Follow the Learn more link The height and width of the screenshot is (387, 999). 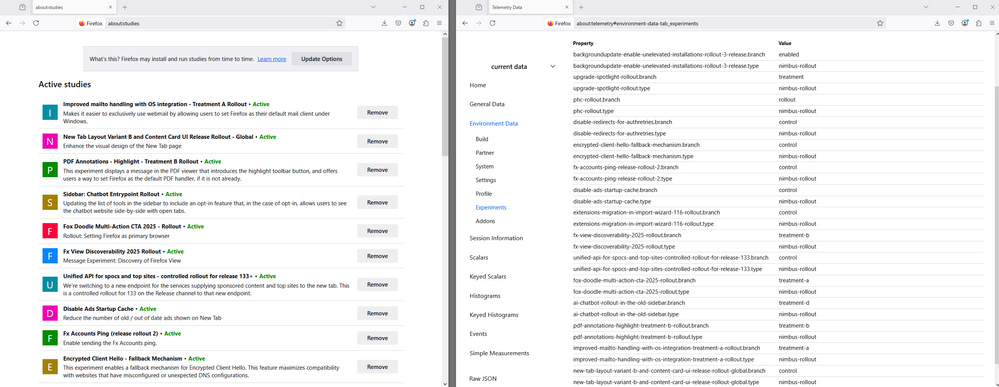click(x=271, y=59)
